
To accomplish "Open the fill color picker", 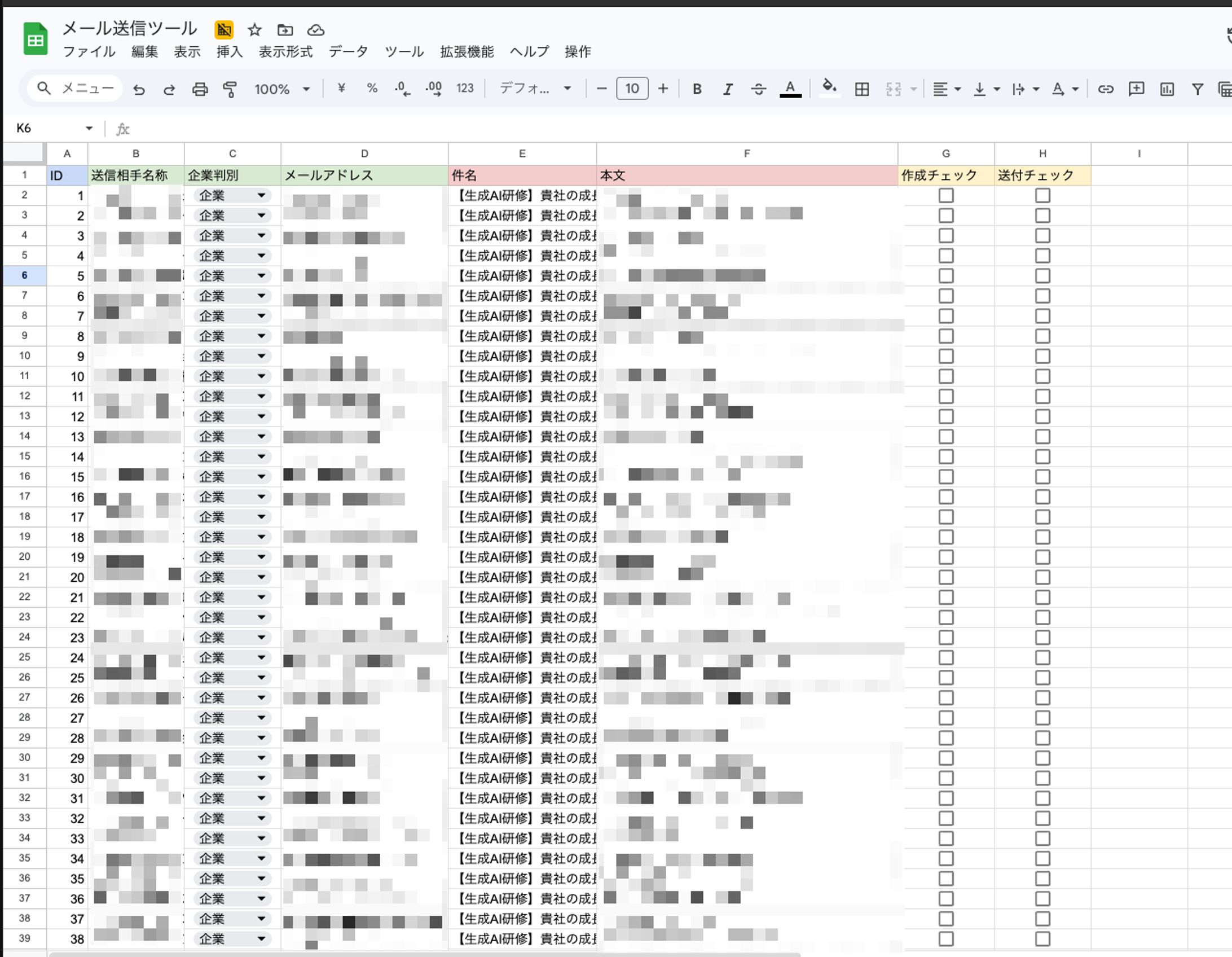I will click(829, 89).
